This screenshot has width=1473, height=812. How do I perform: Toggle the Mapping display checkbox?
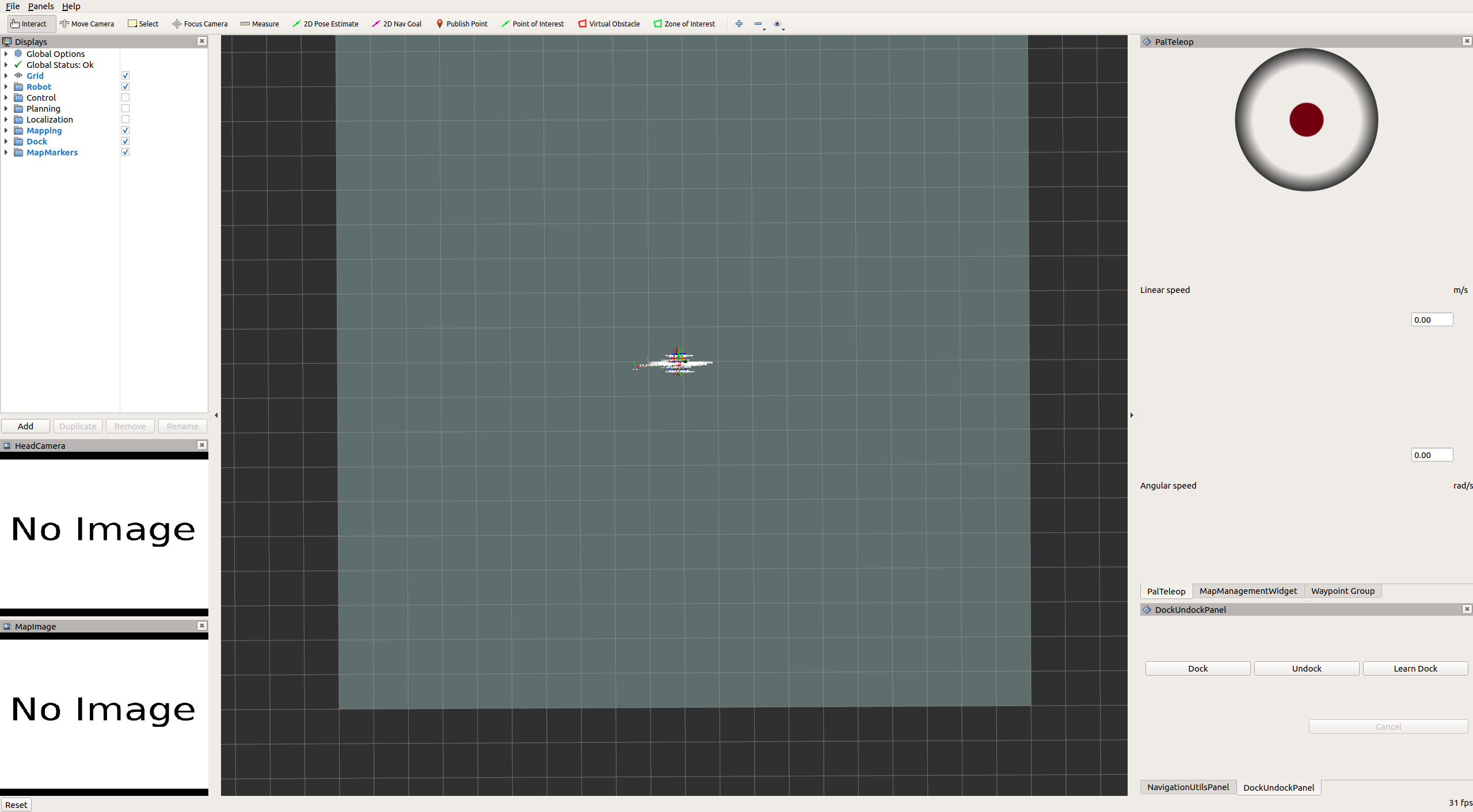(x=125, y=130)
